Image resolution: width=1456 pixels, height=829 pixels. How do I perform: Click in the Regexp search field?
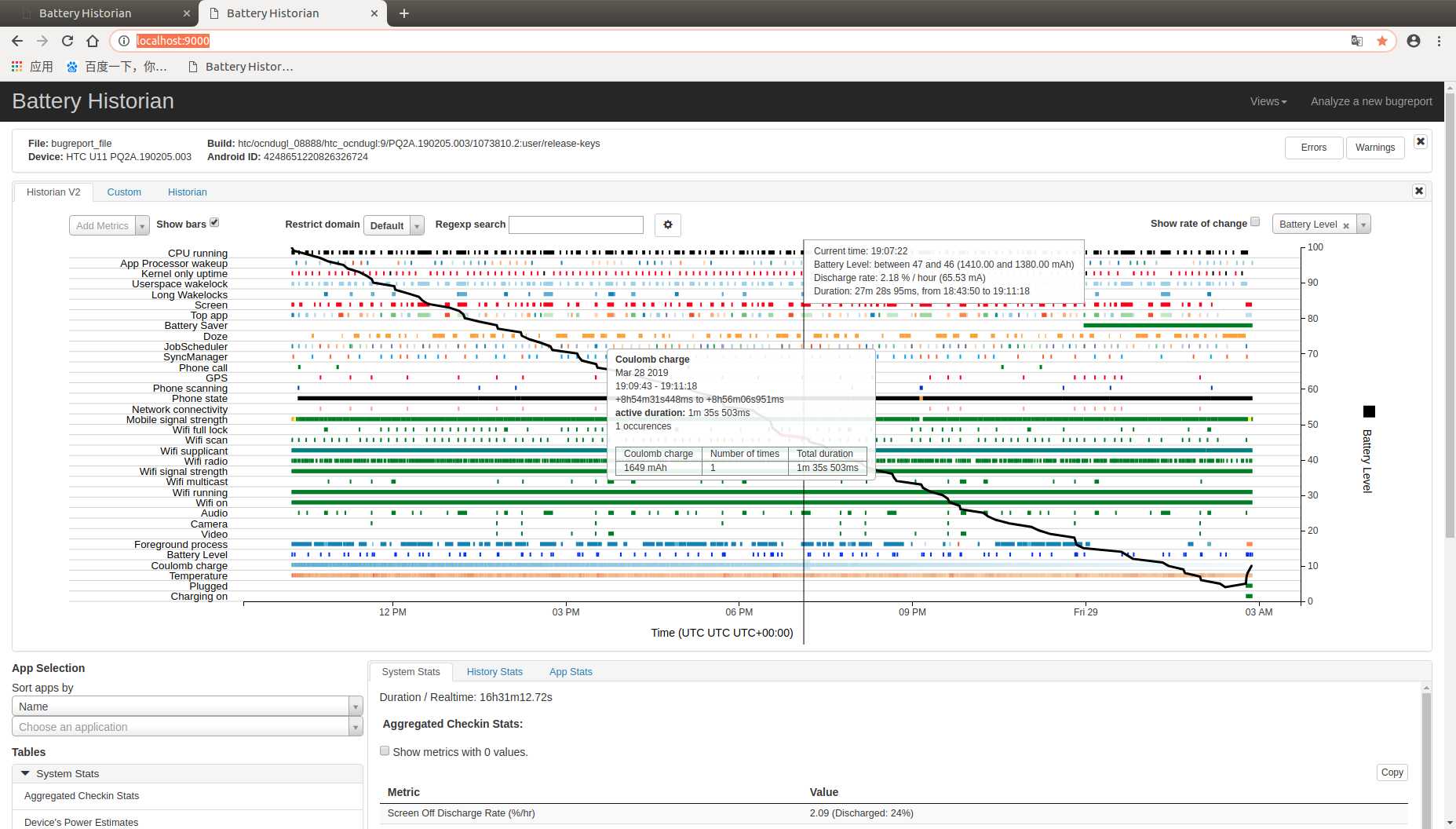[x=576, y=225]
